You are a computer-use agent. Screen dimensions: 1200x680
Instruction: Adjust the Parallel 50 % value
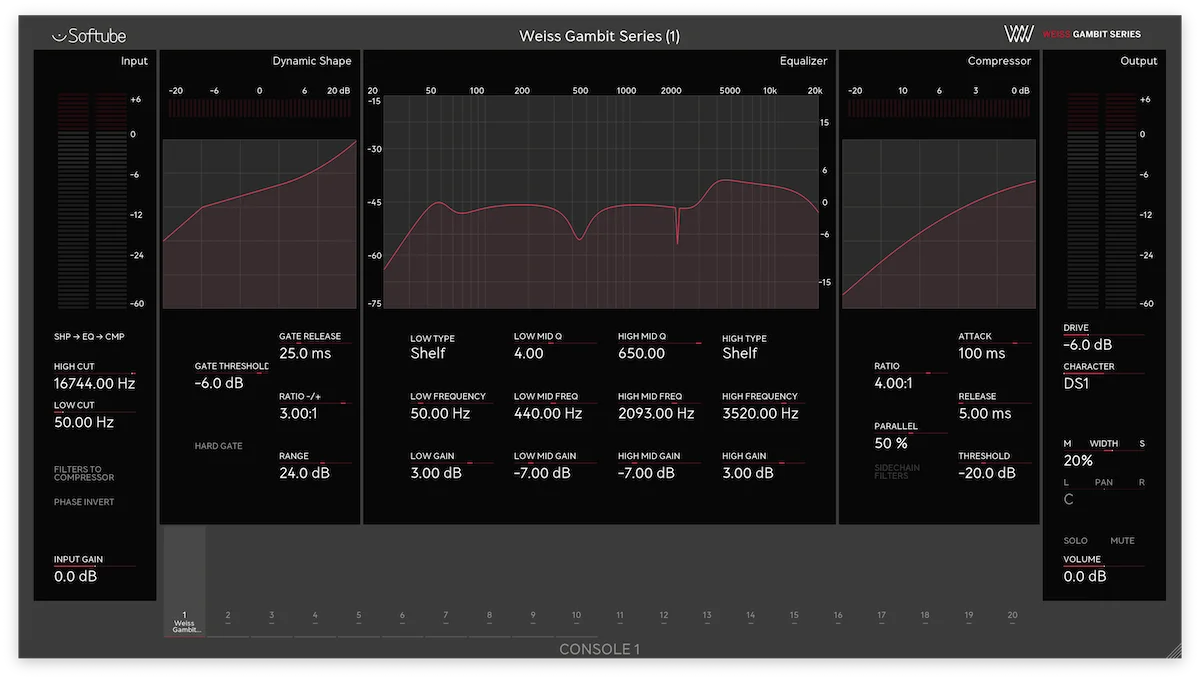point(910,436)
